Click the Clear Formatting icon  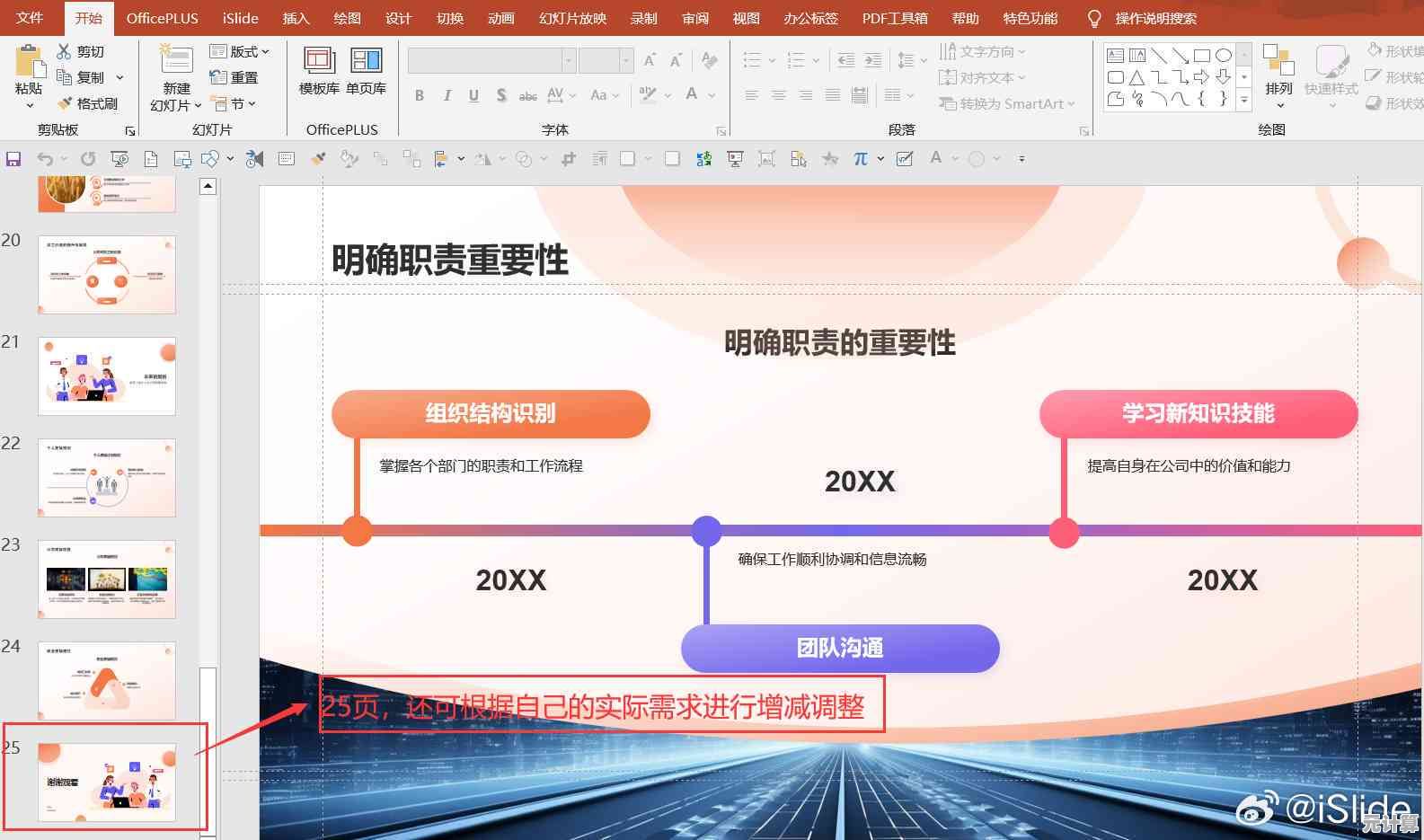(710, 60)
